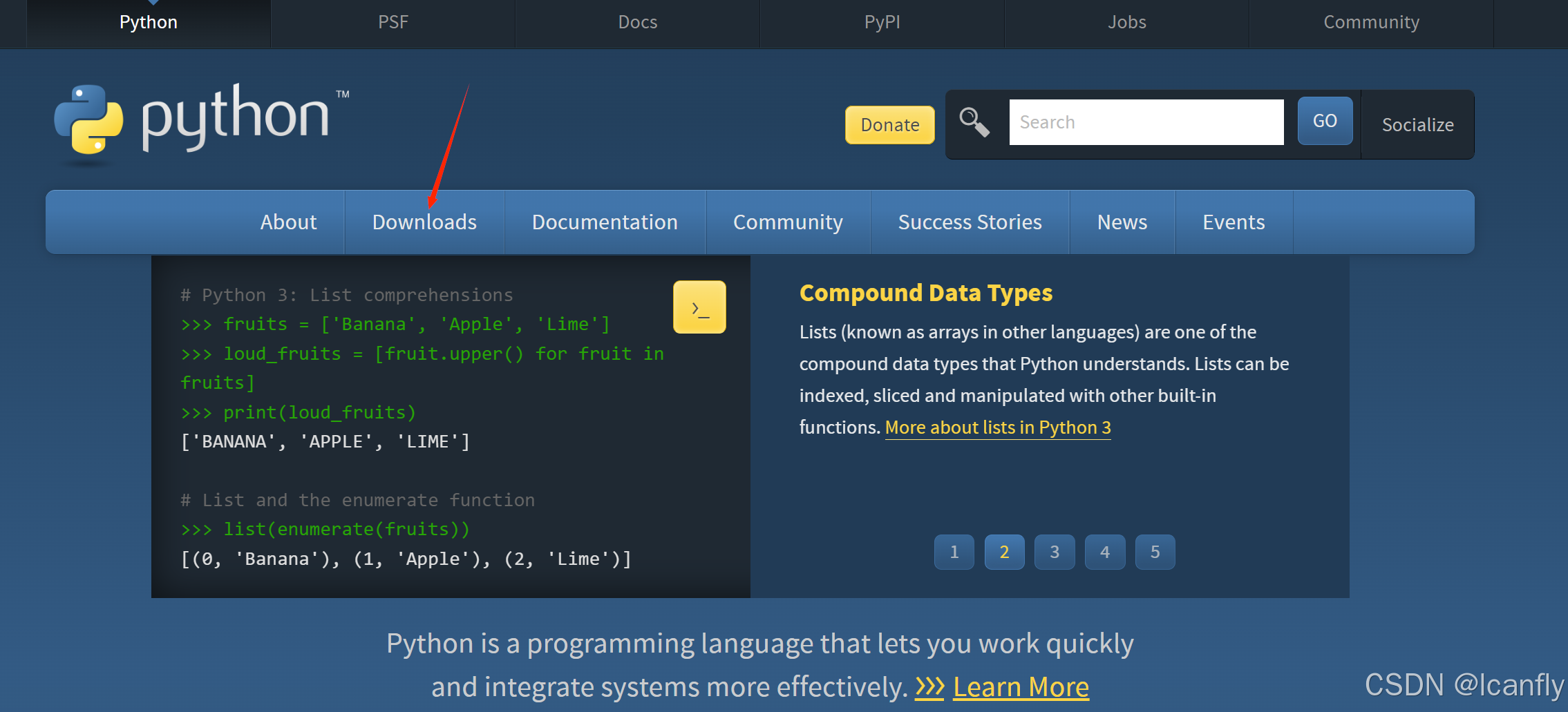This screenshot has width=1568, height=712.
Task: Open the Jobs tab
Action: coord(1127,23)
